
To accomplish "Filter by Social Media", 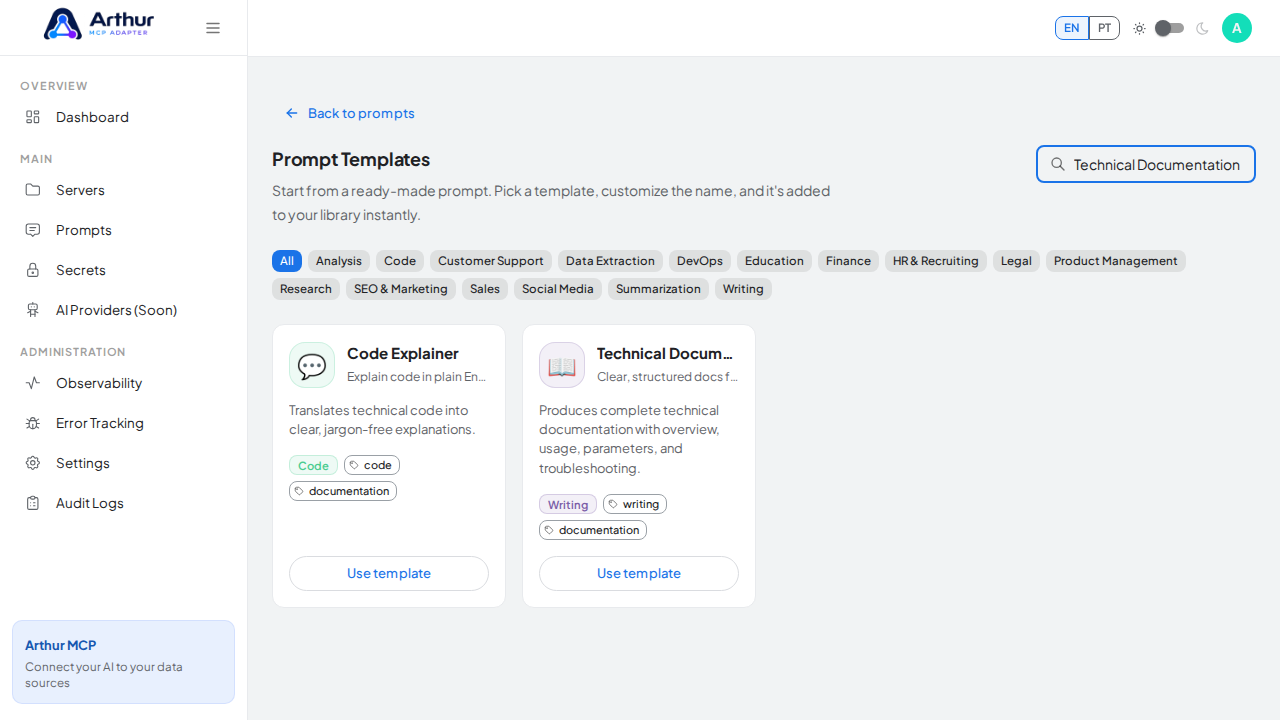I will click(x=558, y=289).
